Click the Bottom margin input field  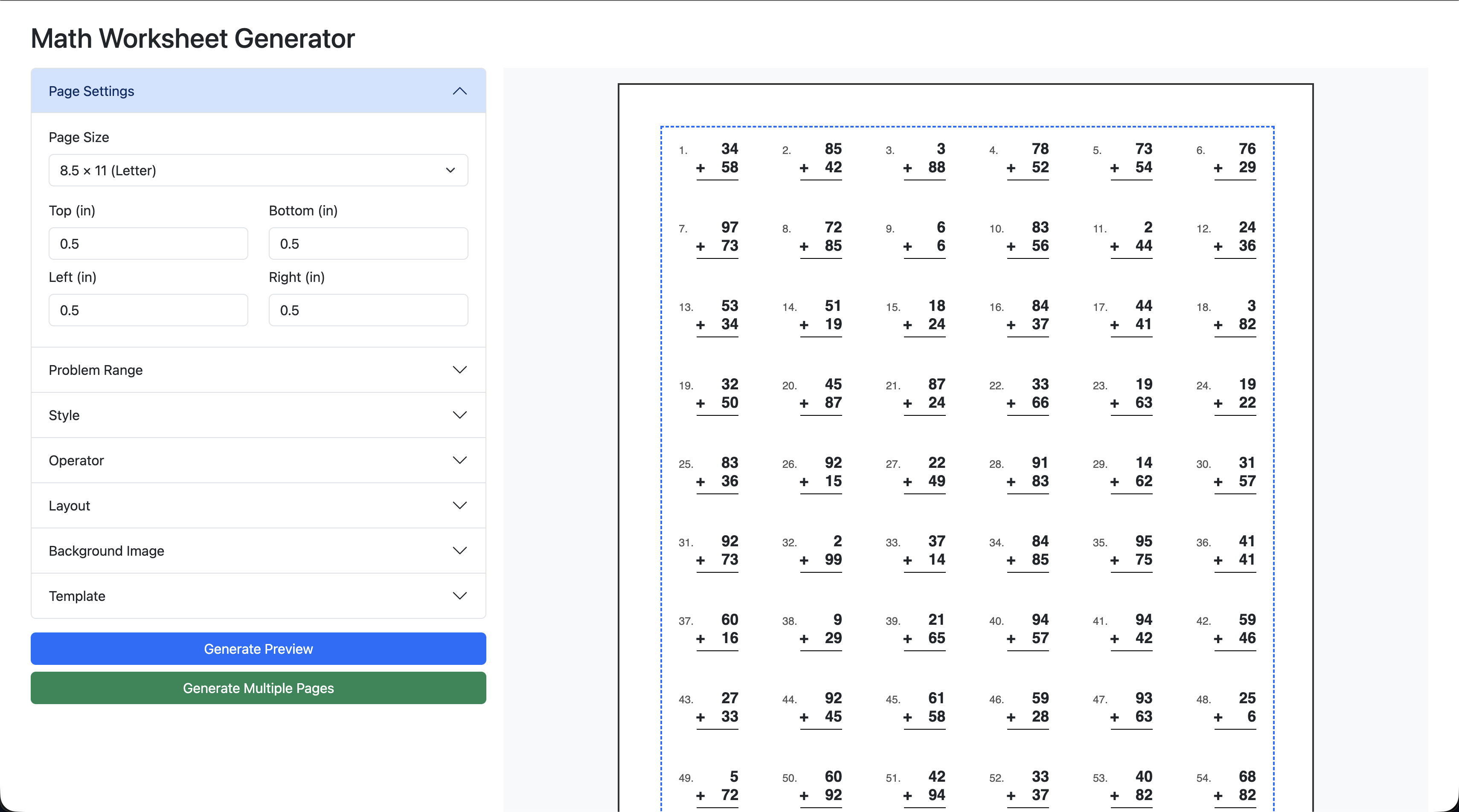[368, 244]
